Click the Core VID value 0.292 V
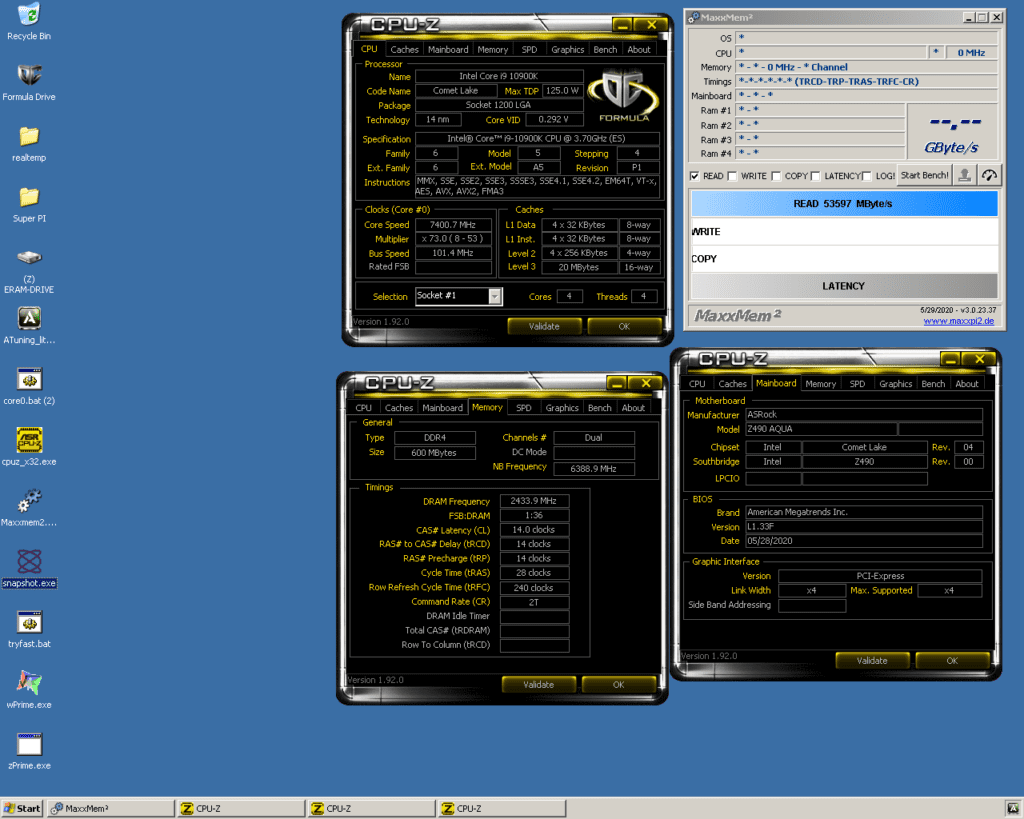This screenshot has height=819, width=1024. pyautogui.click(x=553, y=120)
